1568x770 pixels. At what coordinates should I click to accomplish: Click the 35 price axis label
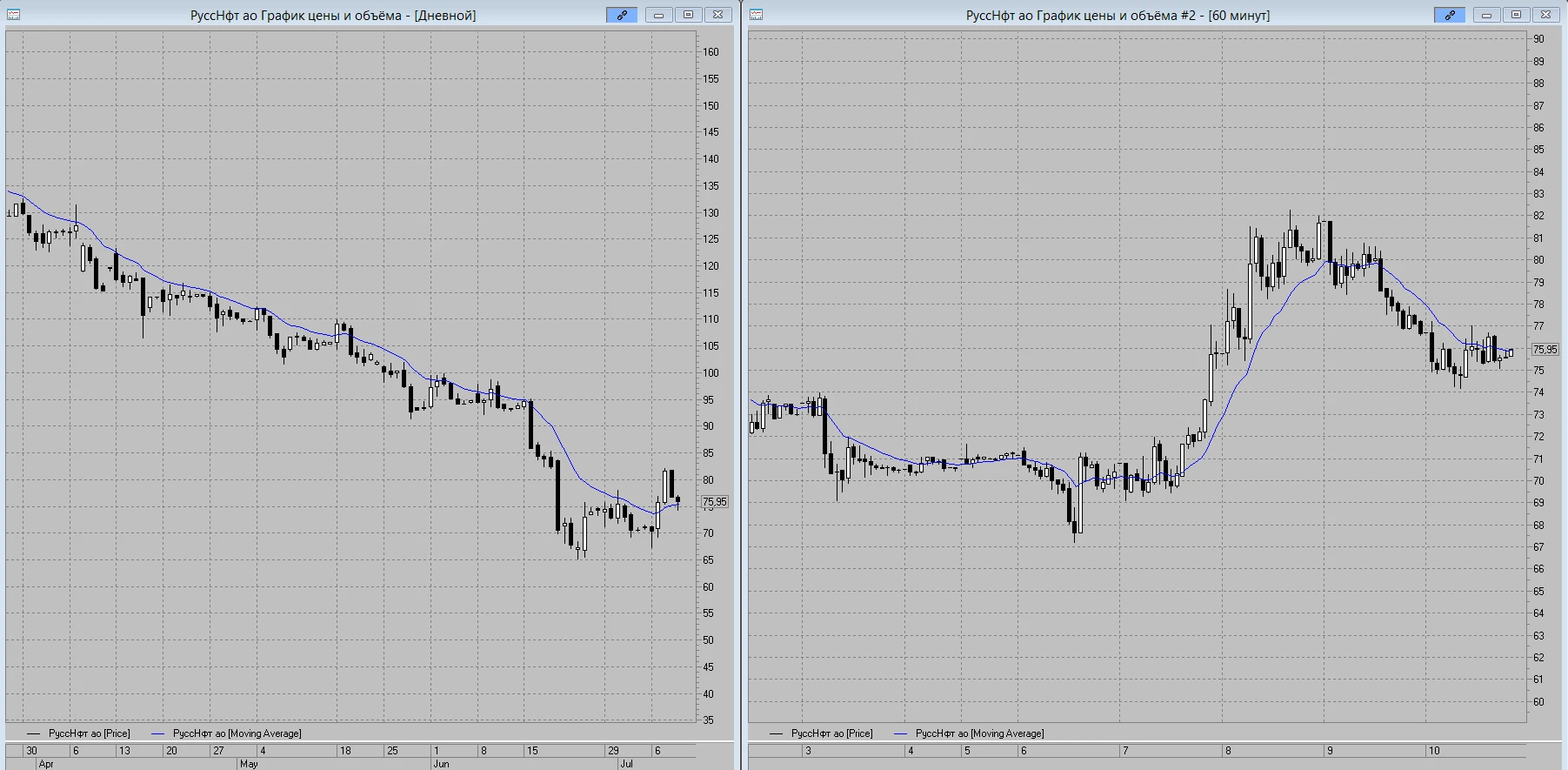(x=709, y=720)
